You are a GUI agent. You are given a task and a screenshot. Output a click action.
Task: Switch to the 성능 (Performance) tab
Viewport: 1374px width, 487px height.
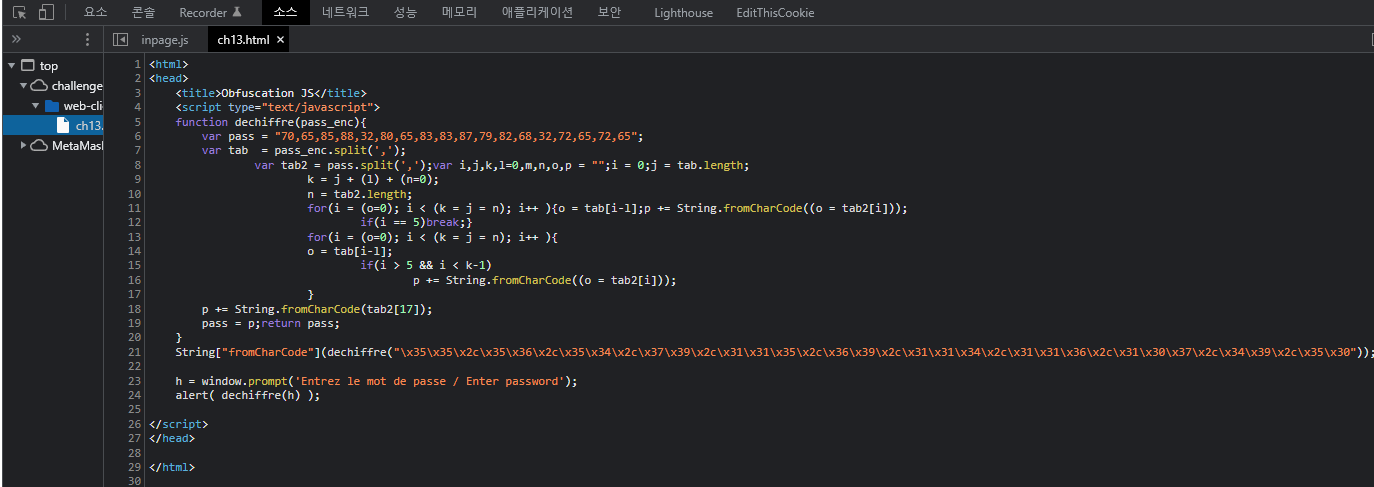[405, 13]
